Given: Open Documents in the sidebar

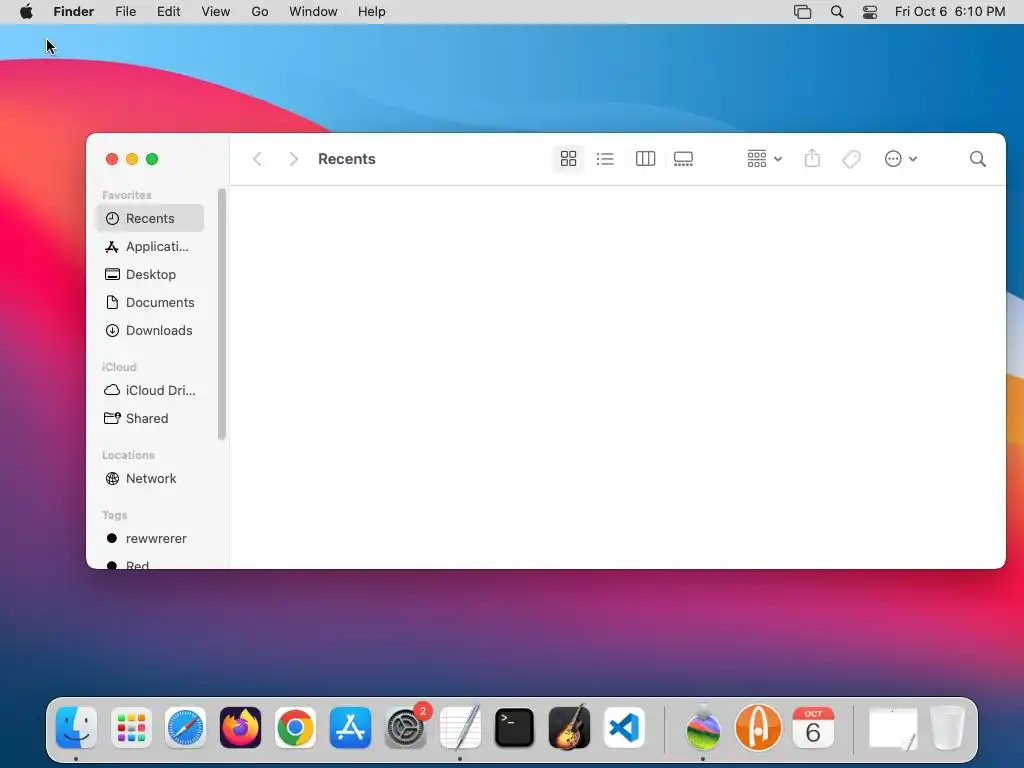Looking at the screenshot, I should pyautogui.click(x=150, y=302).
